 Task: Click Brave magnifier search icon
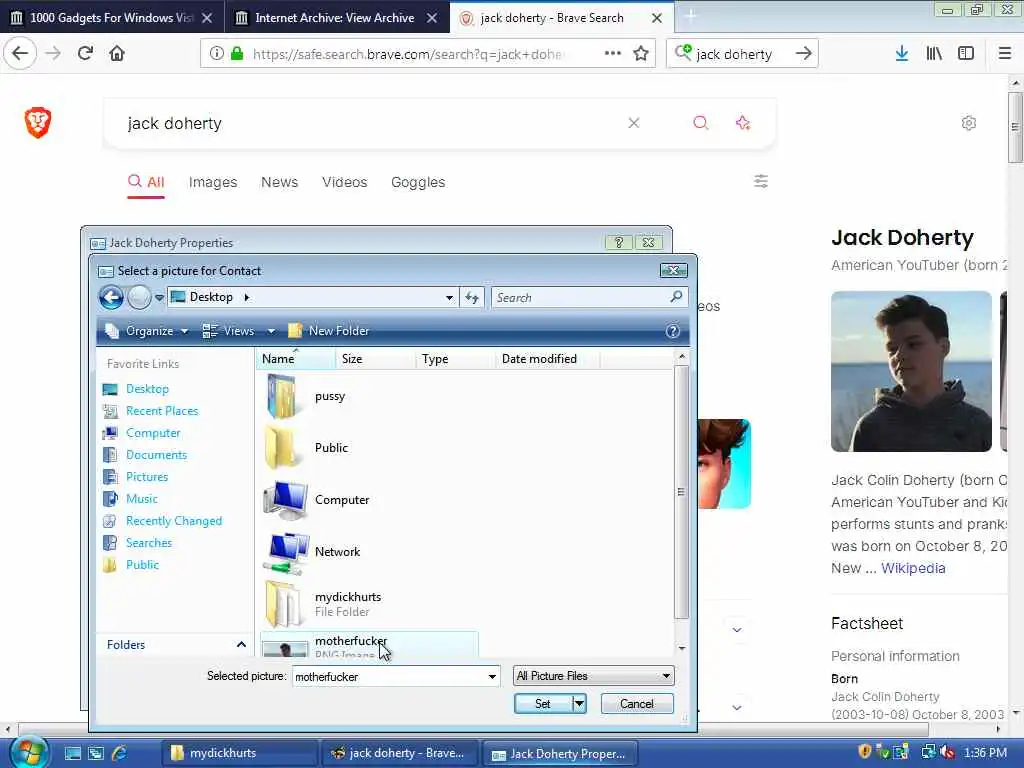pos(701,123)
